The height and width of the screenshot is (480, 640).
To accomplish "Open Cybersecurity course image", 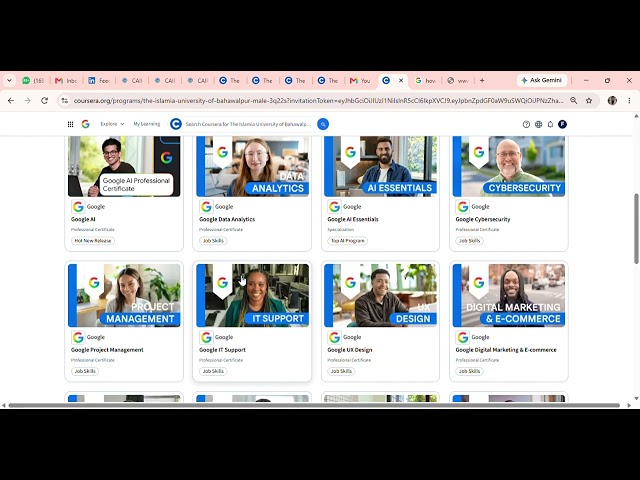I will coord(509,166).
